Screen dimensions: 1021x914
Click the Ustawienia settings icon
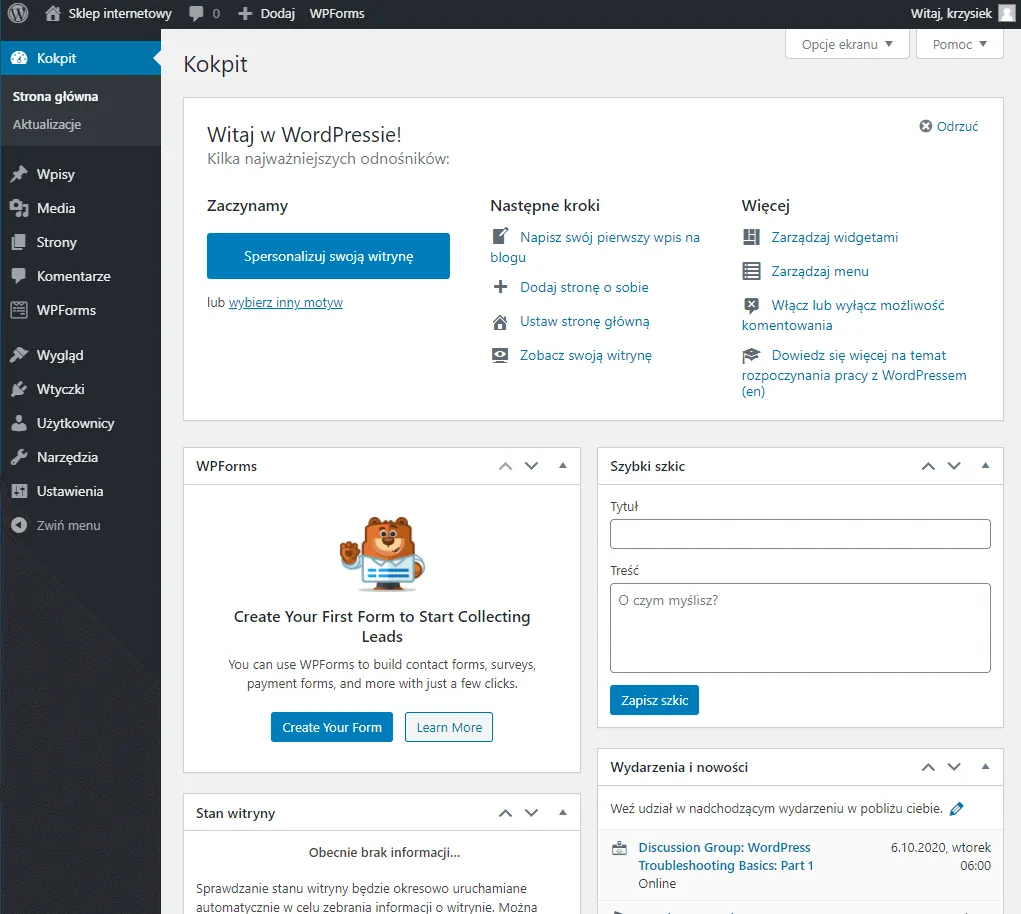click(19, 491)
